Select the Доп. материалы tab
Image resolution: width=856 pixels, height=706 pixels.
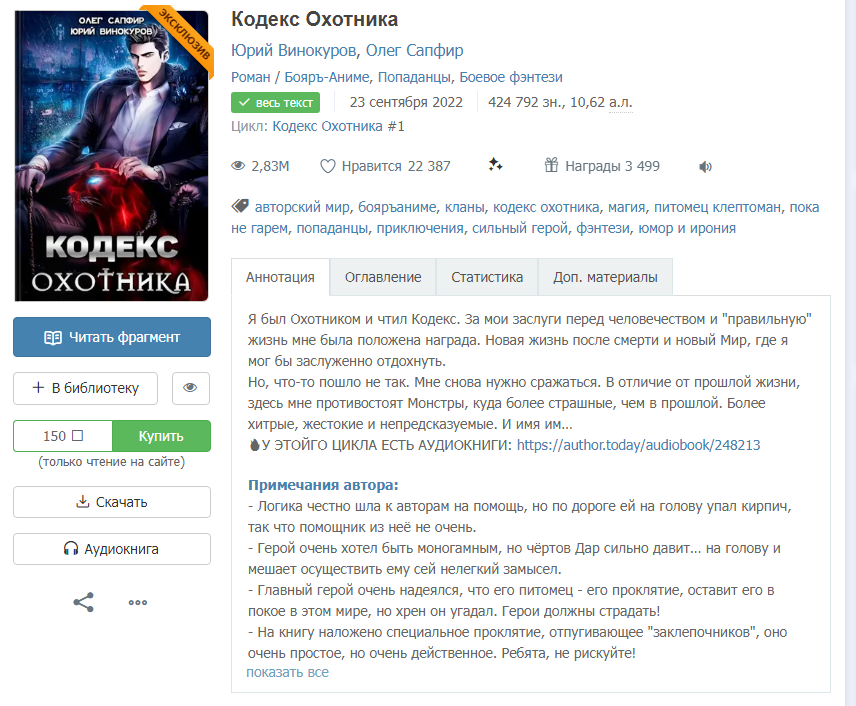[605, 277]
